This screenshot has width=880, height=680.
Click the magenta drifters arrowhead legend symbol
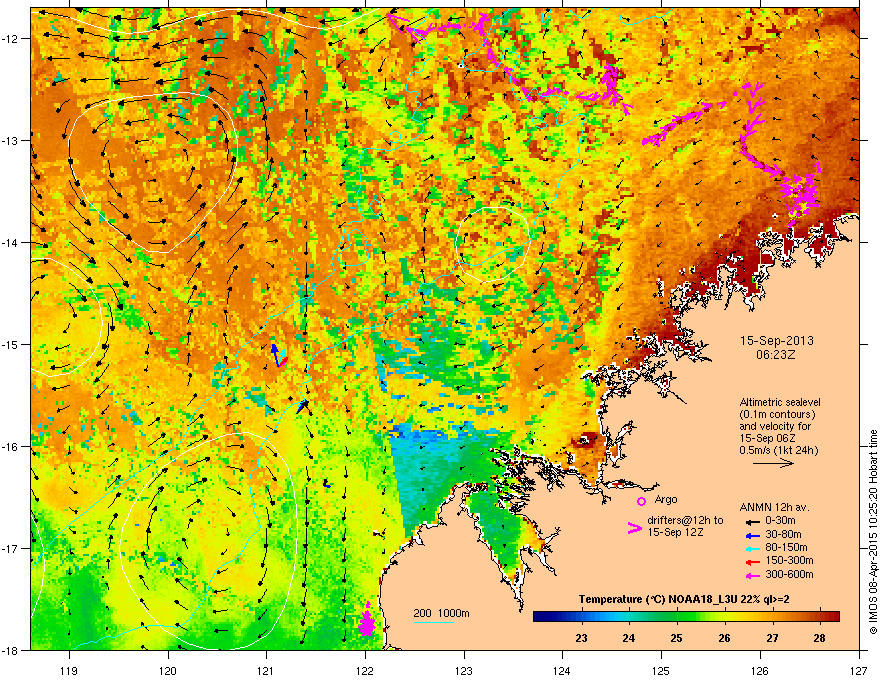pos(634,528)
